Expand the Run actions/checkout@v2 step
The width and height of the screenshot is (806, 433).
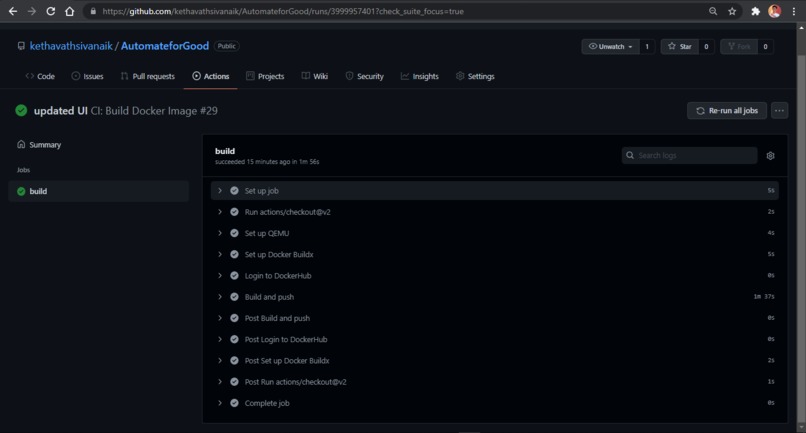point(220,212)
